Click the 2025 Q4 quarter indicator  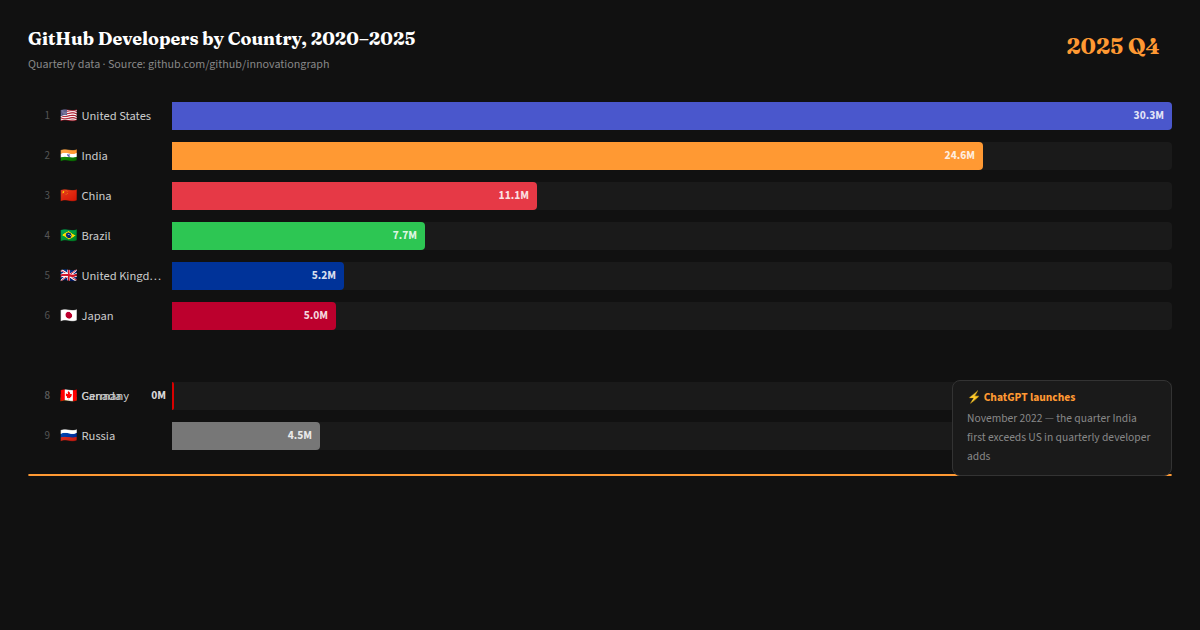tap(1112, 46)
